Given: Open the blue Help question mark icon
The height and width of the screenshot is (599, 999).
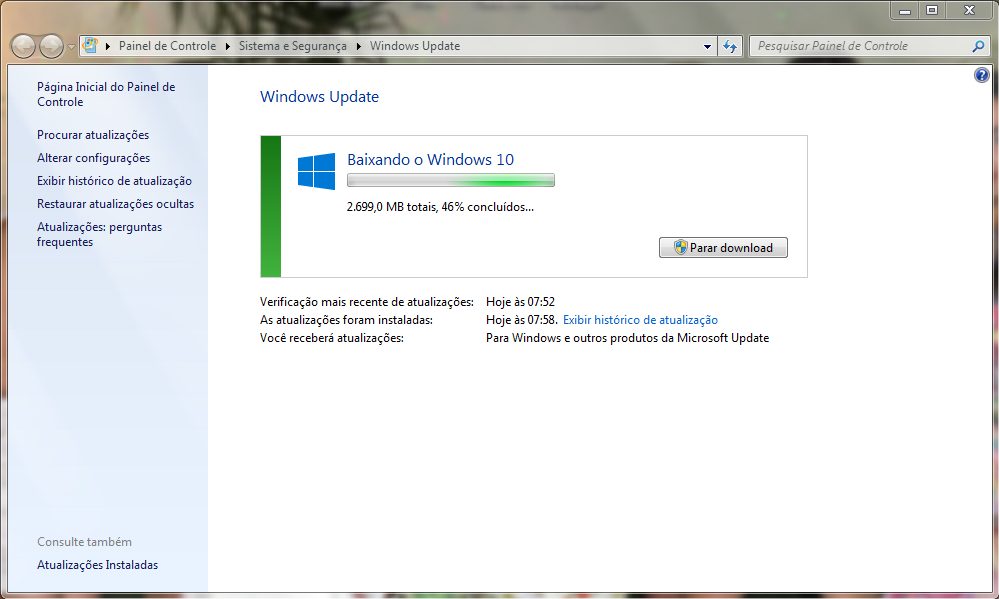Looking at the screenshot, I should [x=982, y=75].
